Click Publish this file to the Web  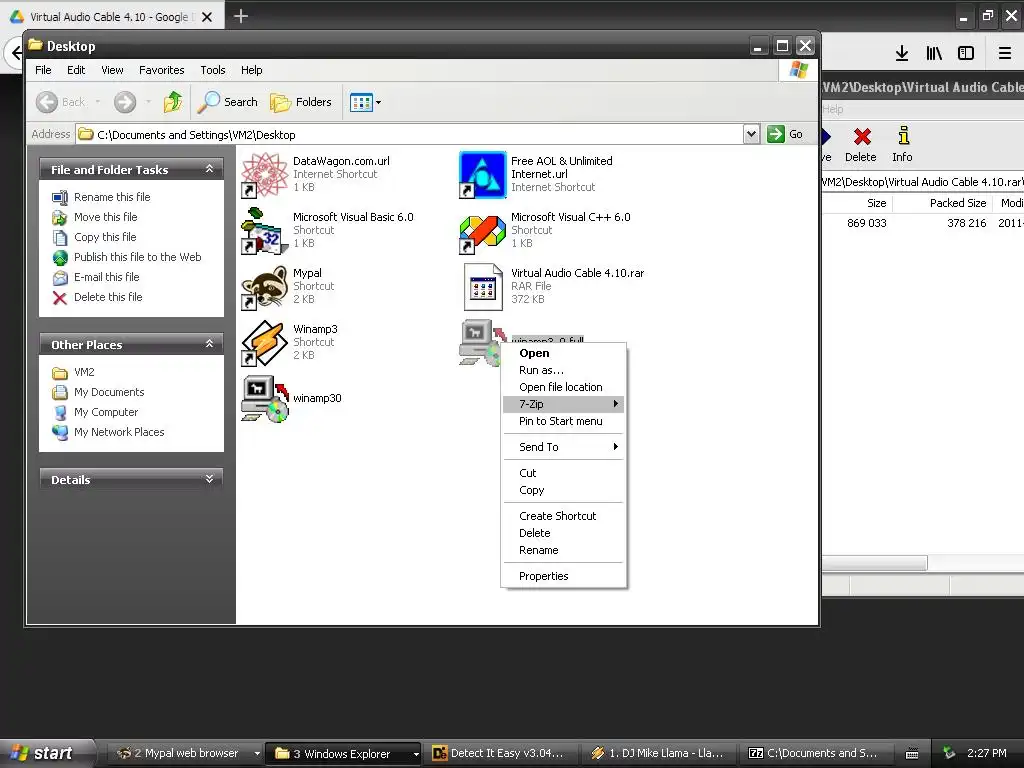click(137, 257)
